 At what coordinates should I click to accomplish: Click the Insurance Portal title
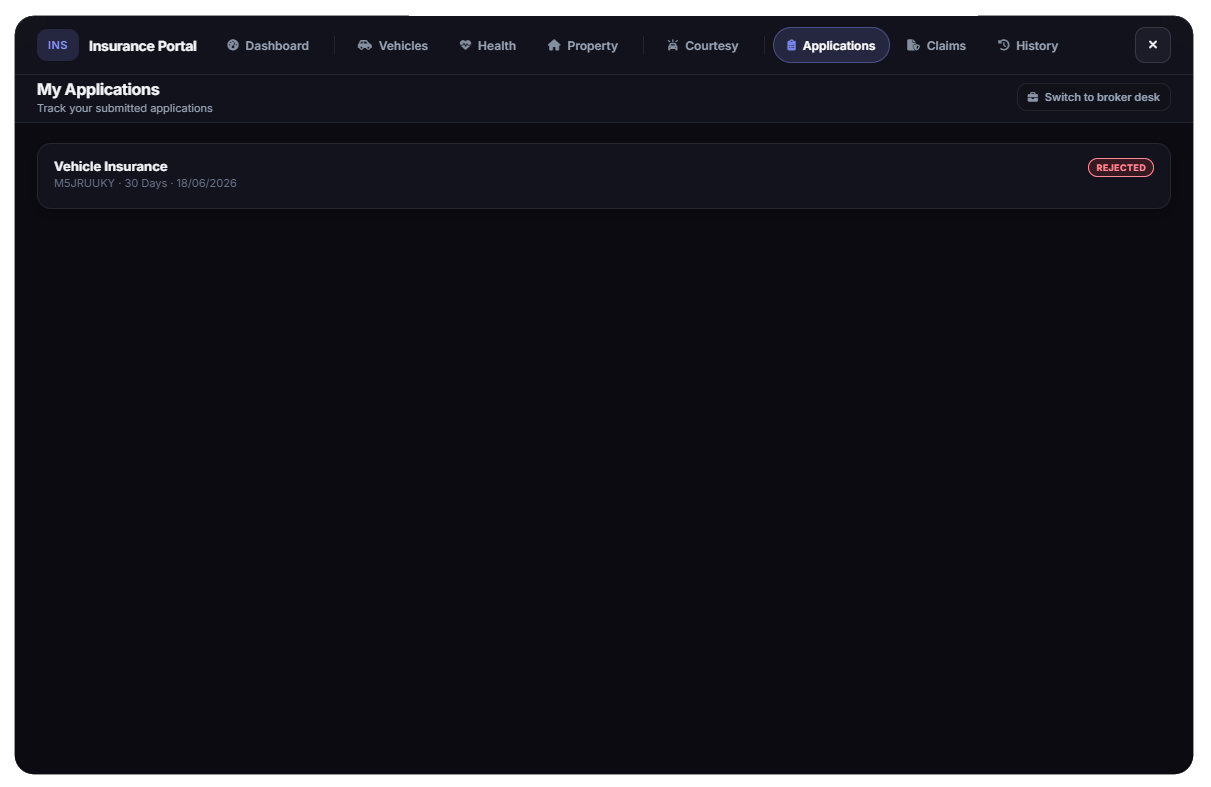[143, 46]
